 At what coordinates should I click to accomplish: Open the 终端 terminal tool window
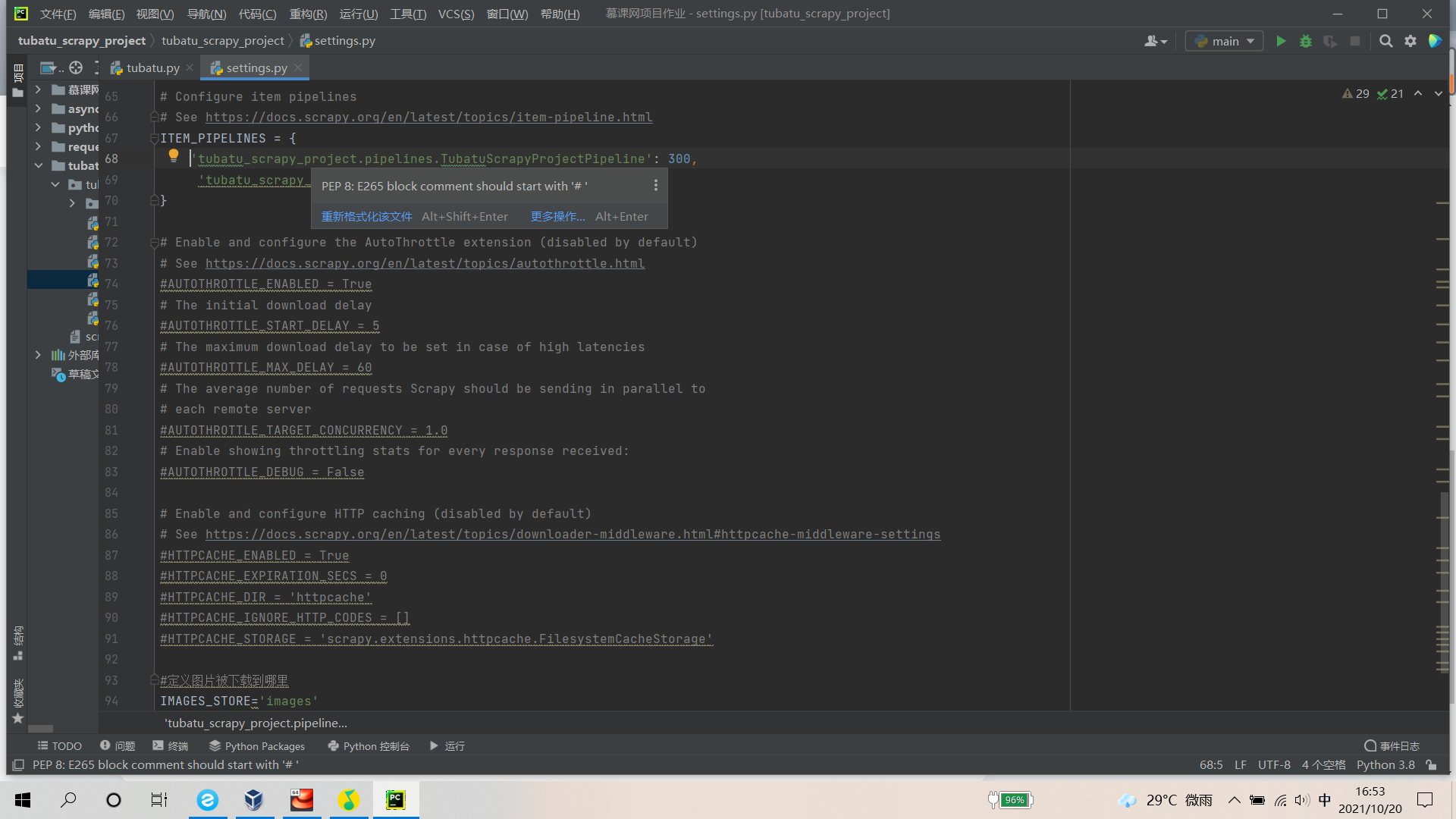[x=171, y=746]
